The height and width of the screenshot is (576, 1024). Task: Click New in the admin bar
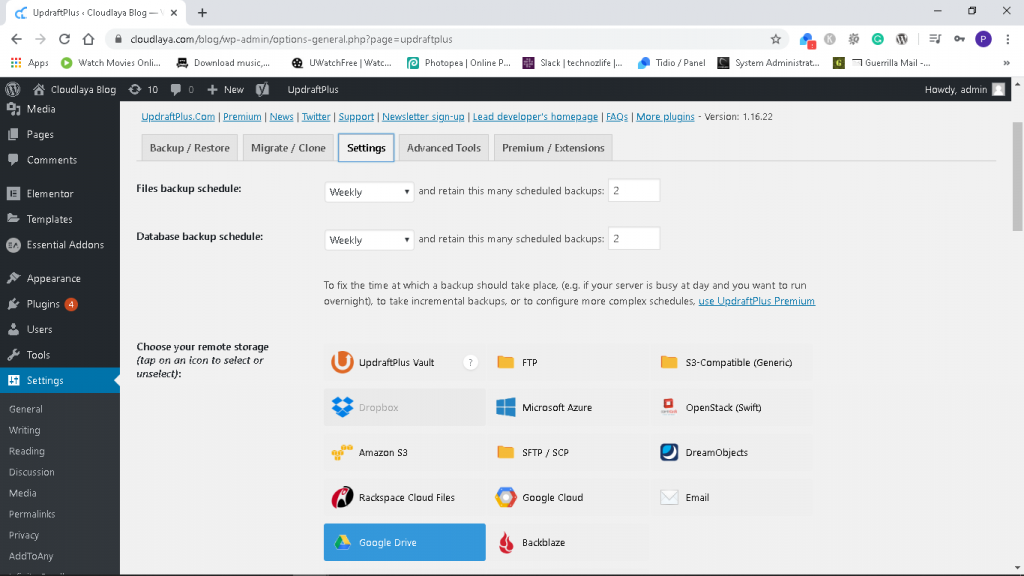[225, 89]
